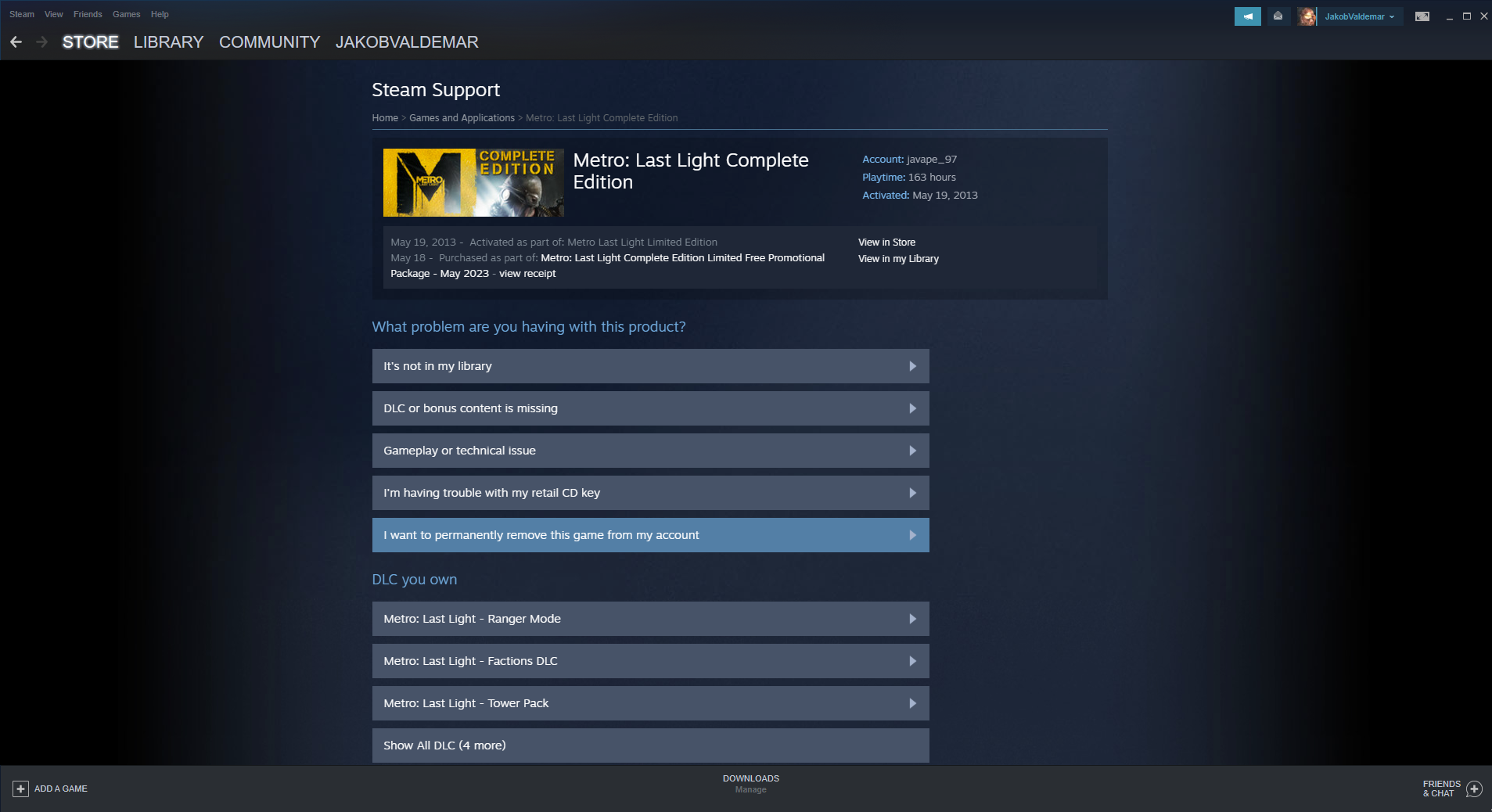
Task: Select "DLC or bonus content is missing"
Action: pyautogui.click(x=651, y=408)
